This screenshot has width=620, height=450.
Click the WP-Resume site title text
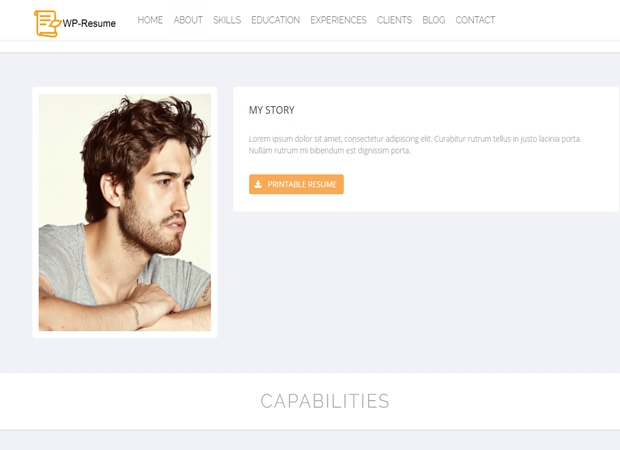[89, 24]
